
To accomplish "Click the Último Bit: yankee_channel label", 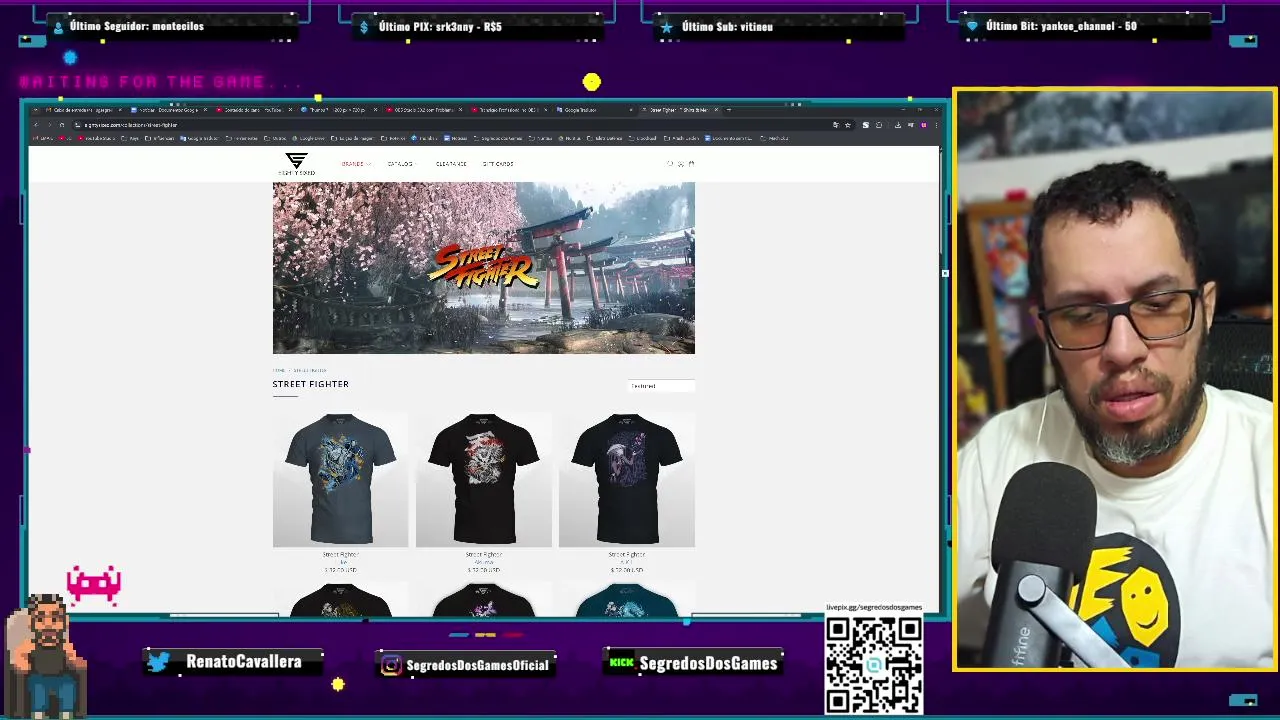I will click(x=1061, y=26).
